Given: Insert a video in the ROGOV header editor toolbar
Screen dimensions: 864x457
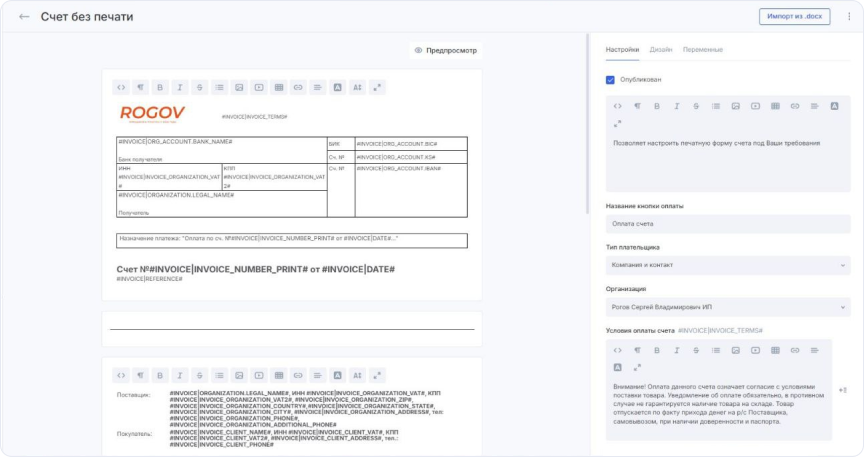Looking at the screenshot, I should (259, 87).
